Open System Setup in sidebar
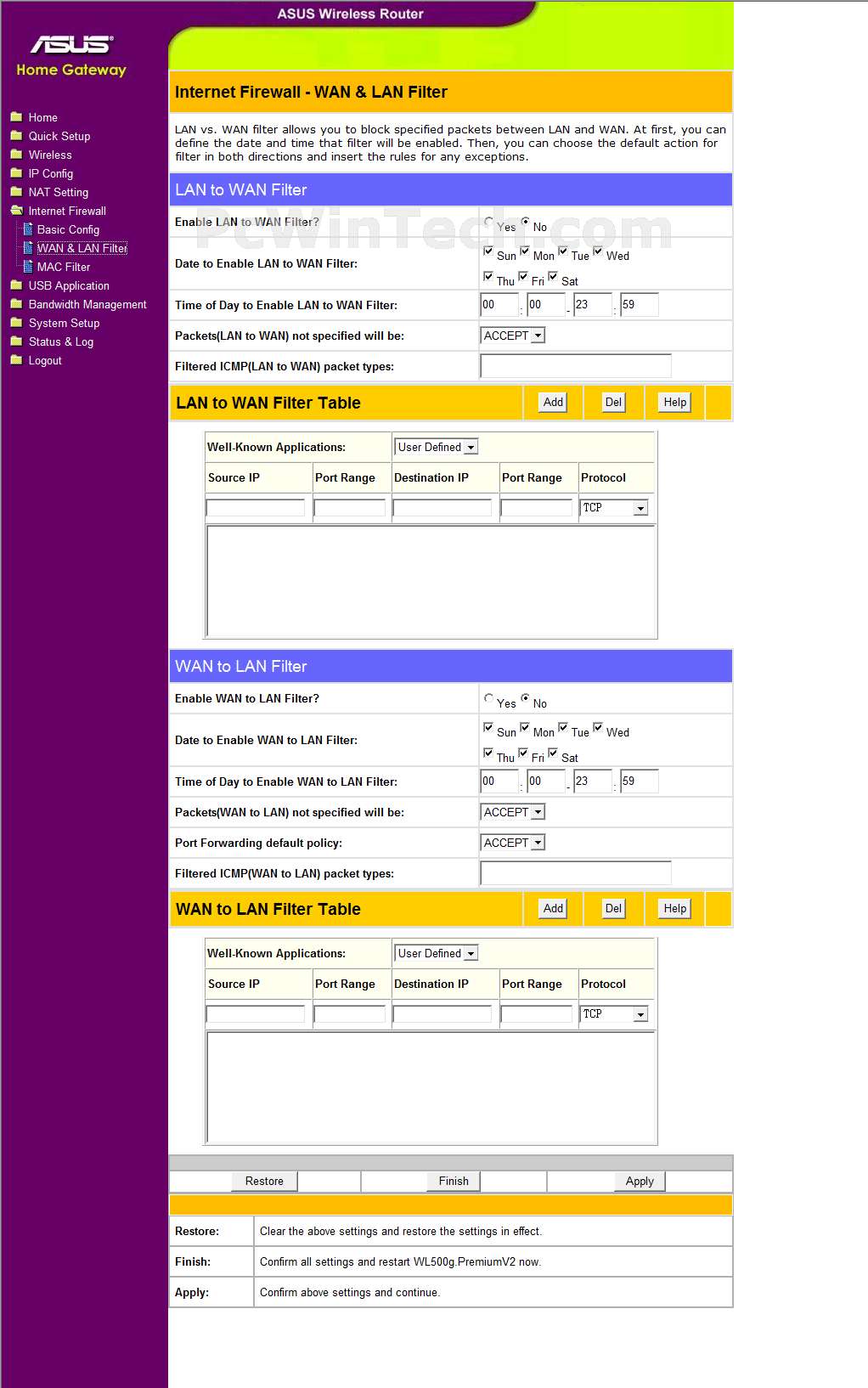Image resolution: width=868 pixels, height=1388 pixels. coord(64,323)
